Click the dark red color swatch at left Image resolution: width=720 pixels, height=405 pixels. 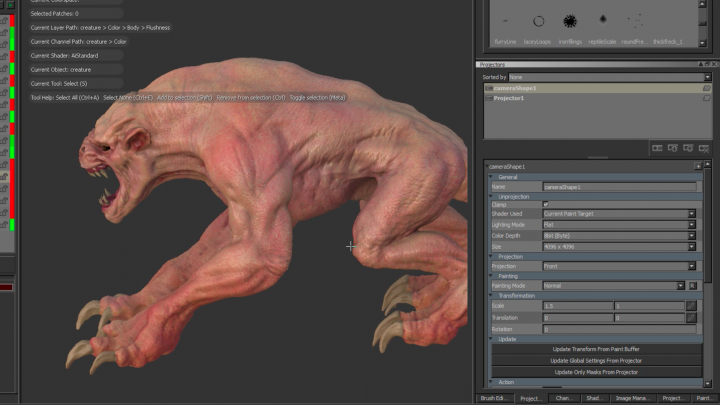(6, 287)
